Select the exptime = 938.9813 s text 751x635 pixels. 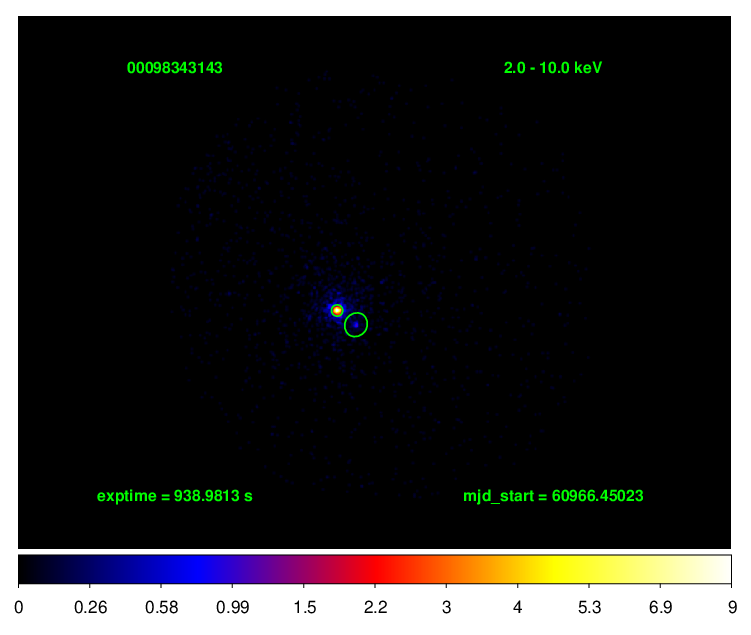[174, 496]
